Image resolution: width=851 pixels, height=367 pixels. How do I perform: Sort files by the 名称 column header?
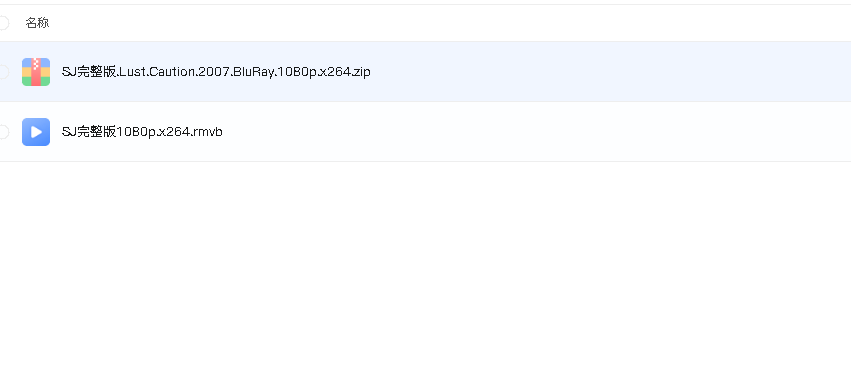[37, 23]
